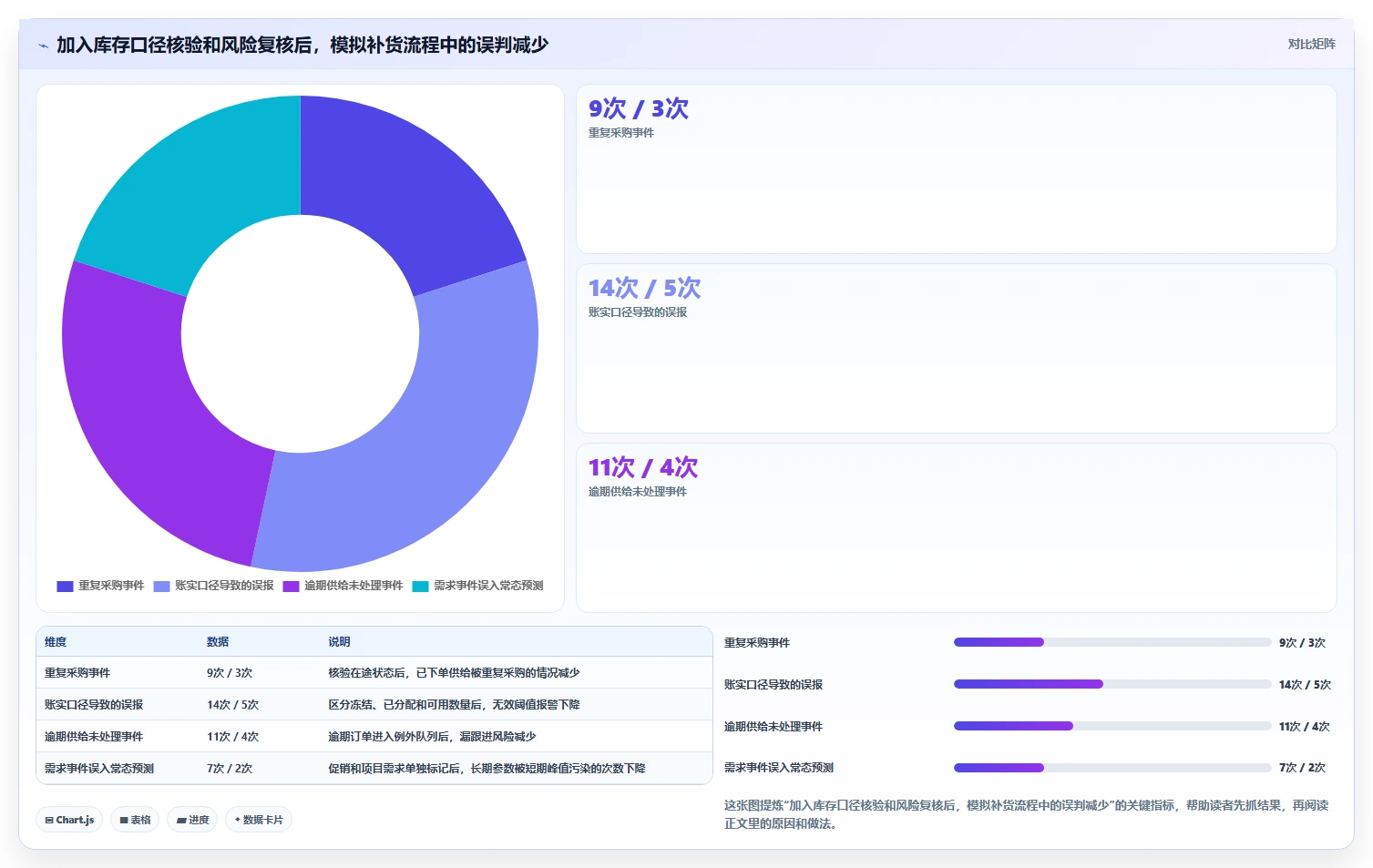Click the 进度 tag chip

[192, 820]
